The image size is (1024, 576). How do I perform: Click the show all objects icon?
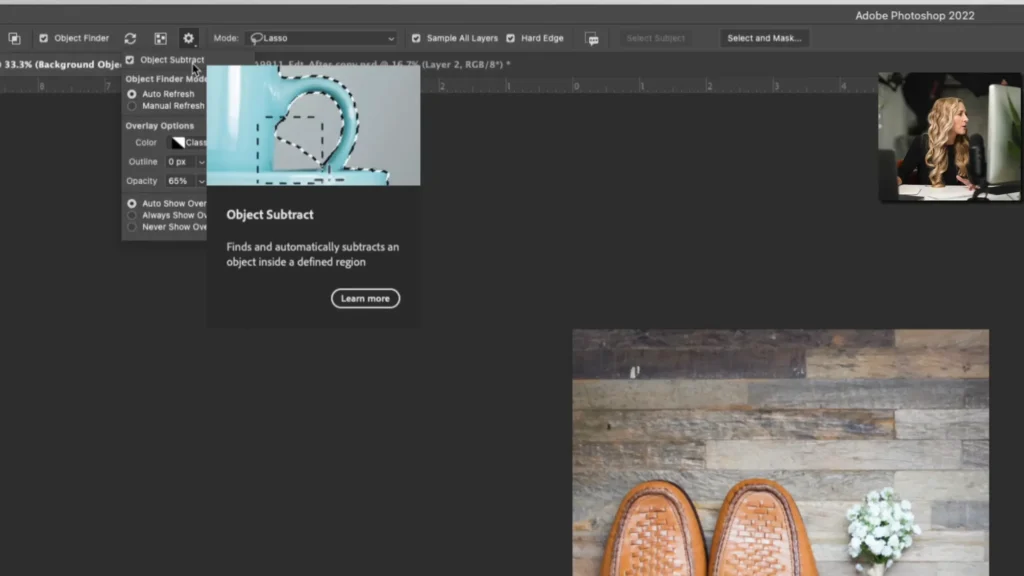(161, 39)
